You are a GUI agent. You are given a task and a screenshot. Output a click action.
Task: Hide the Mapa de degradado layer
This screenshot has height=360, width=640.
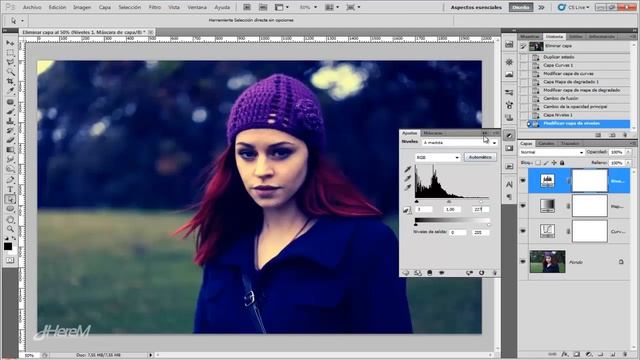click(x=523, y=206)
